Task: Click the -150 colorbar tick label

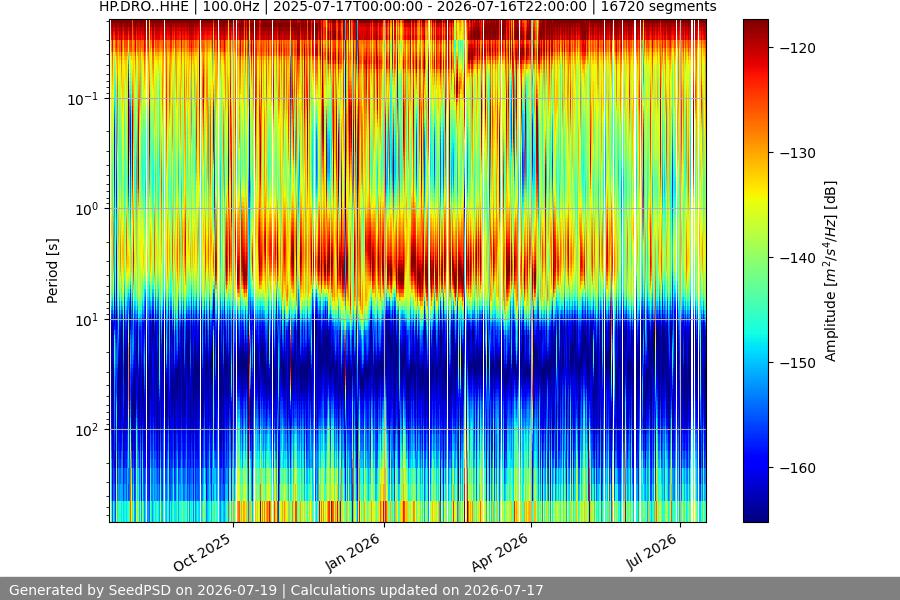Action: tap(798, 363)
